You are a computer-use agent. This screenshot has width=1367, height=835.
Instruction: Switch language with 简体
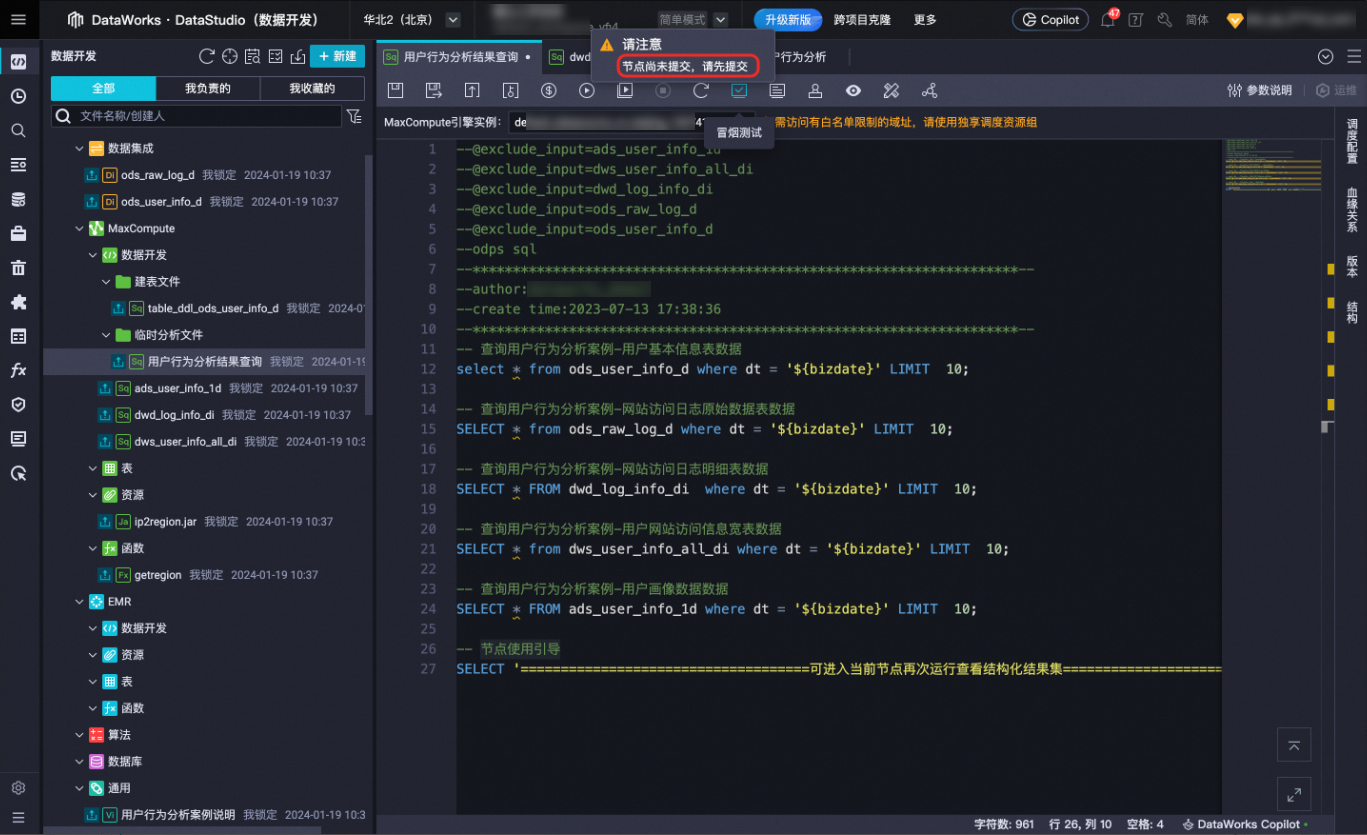pos(1197,19)
